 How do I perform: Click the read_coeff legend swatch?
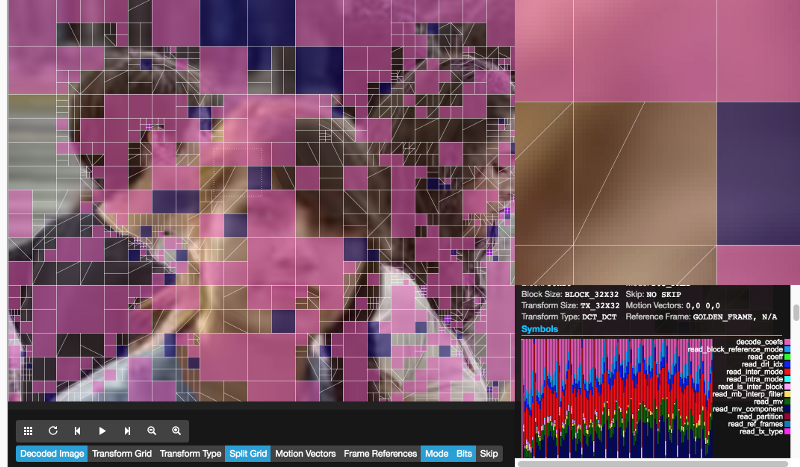(787, 357)
